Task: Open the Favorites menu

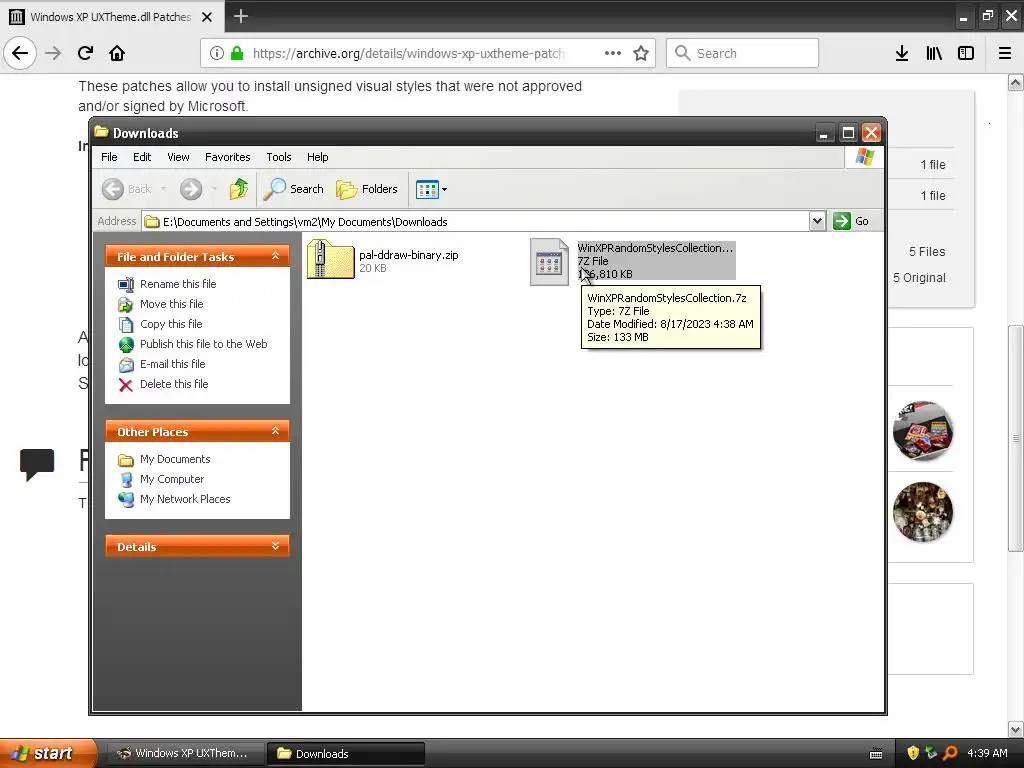Action: tap(227, 157)
